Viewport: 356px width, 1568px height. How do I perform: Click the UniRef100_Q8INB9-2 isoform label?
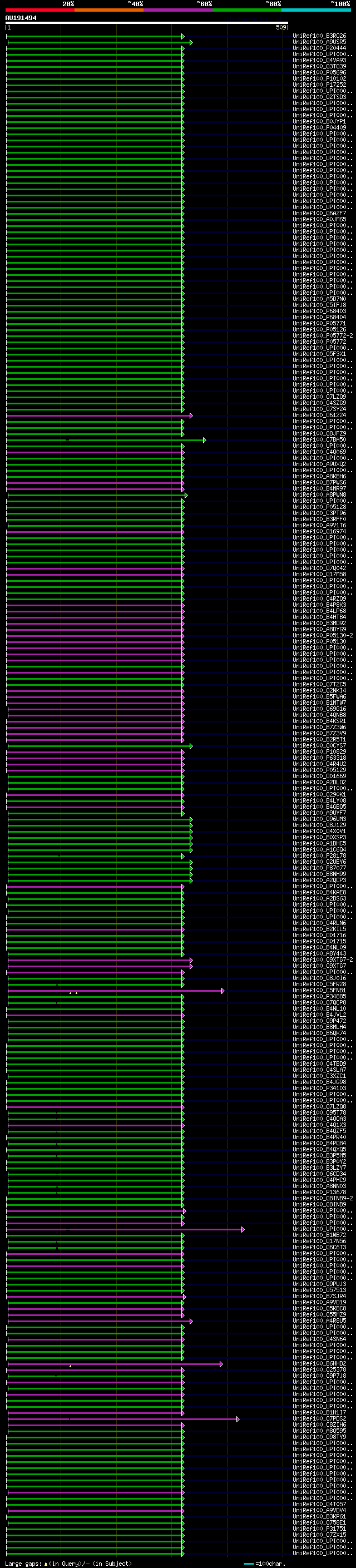pyautogui.click(x=323, y=1199)
